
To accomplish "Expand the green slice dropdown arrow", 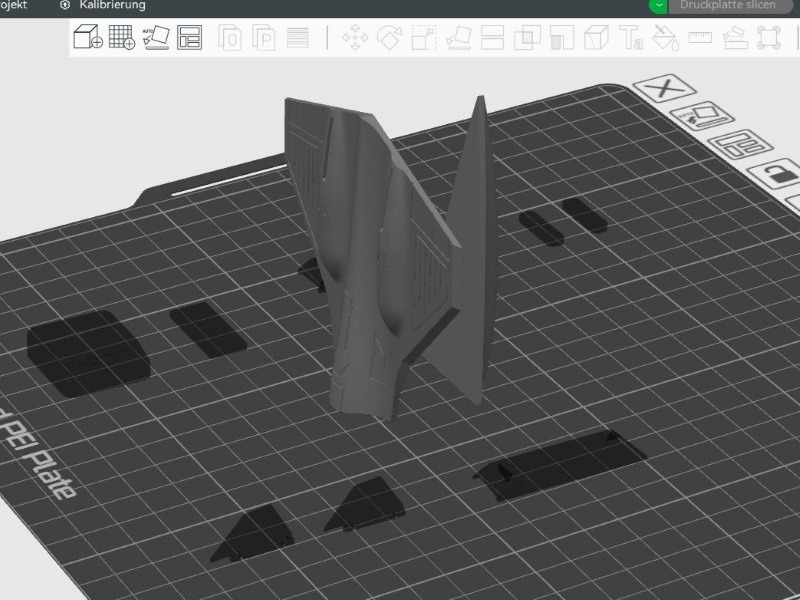I will point(659,6).
